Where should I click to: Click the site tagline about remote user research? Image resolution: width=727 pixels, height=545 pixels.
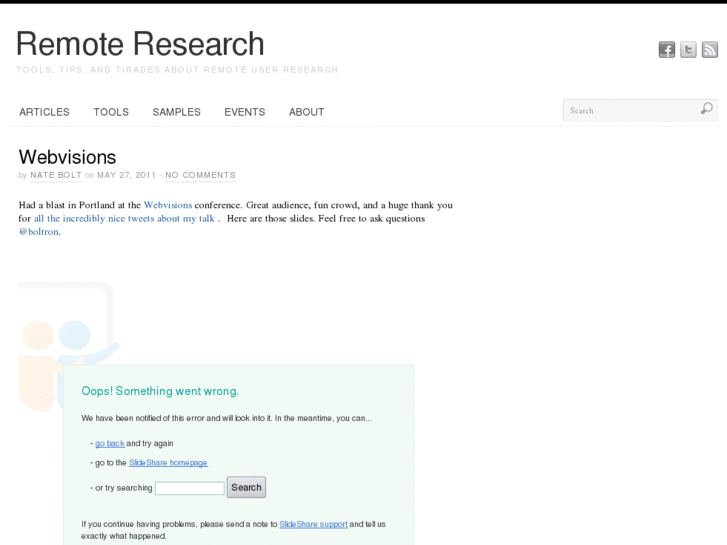coord(177,70)
